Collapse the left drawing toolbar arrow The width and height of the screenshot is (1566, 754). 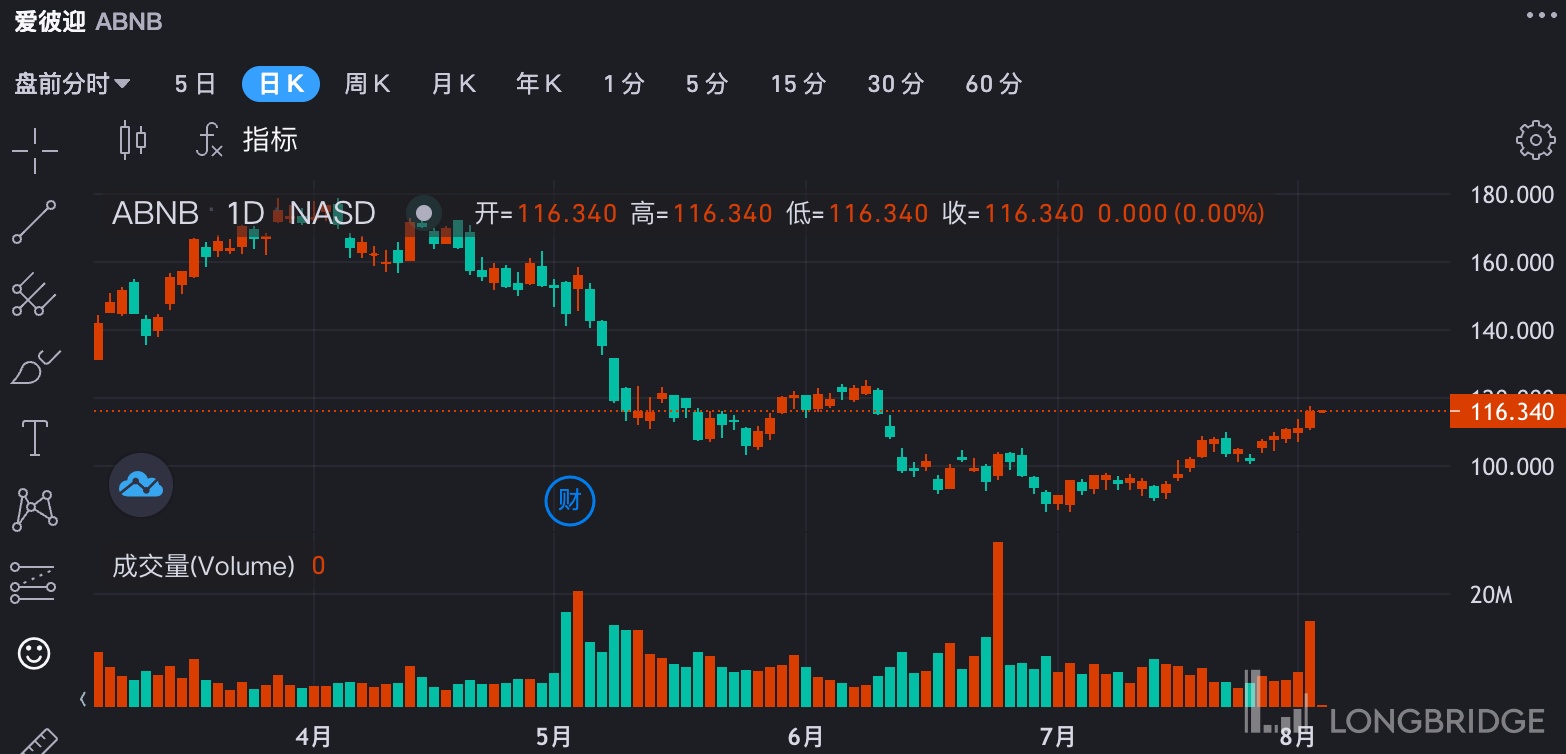coord(83,698)
